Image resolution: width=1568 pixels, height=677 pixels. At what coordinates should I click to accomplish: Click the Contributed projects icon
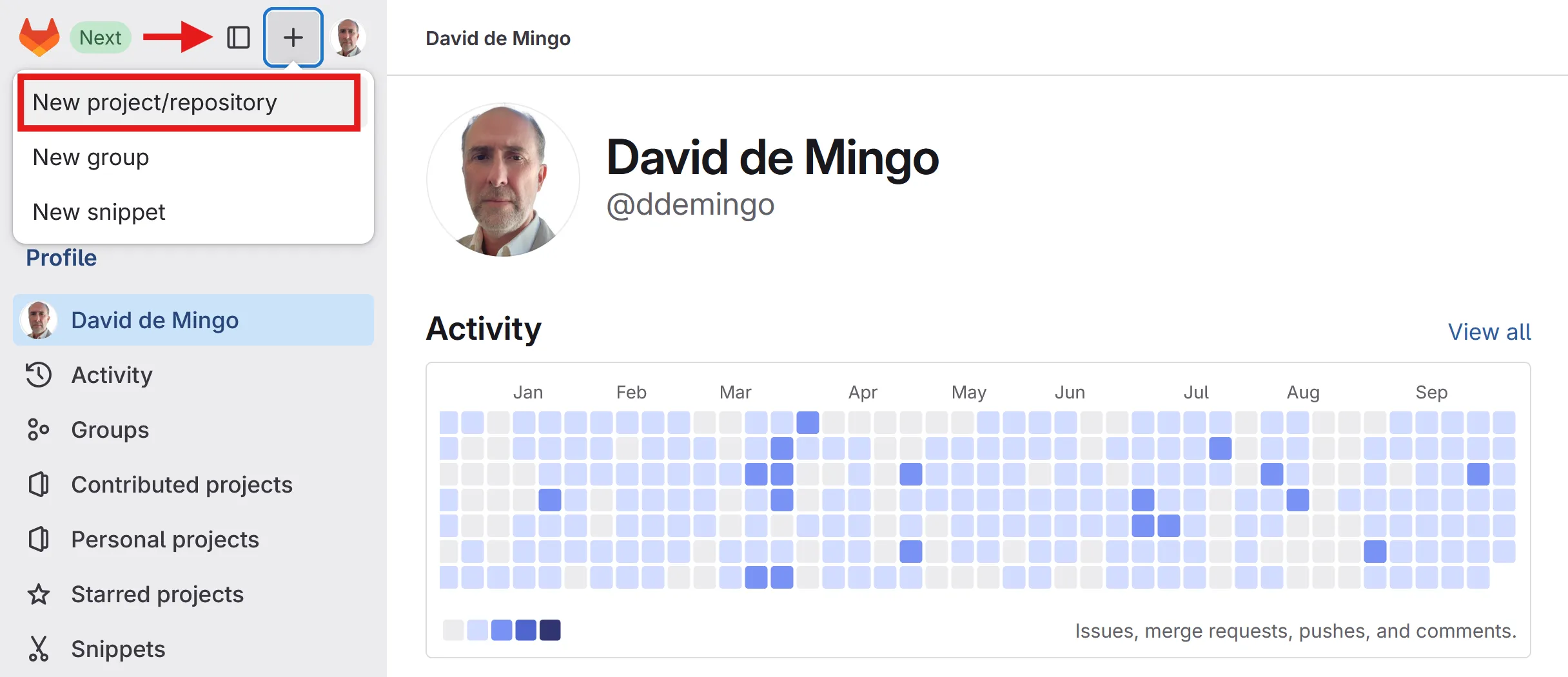coord(39,484)
